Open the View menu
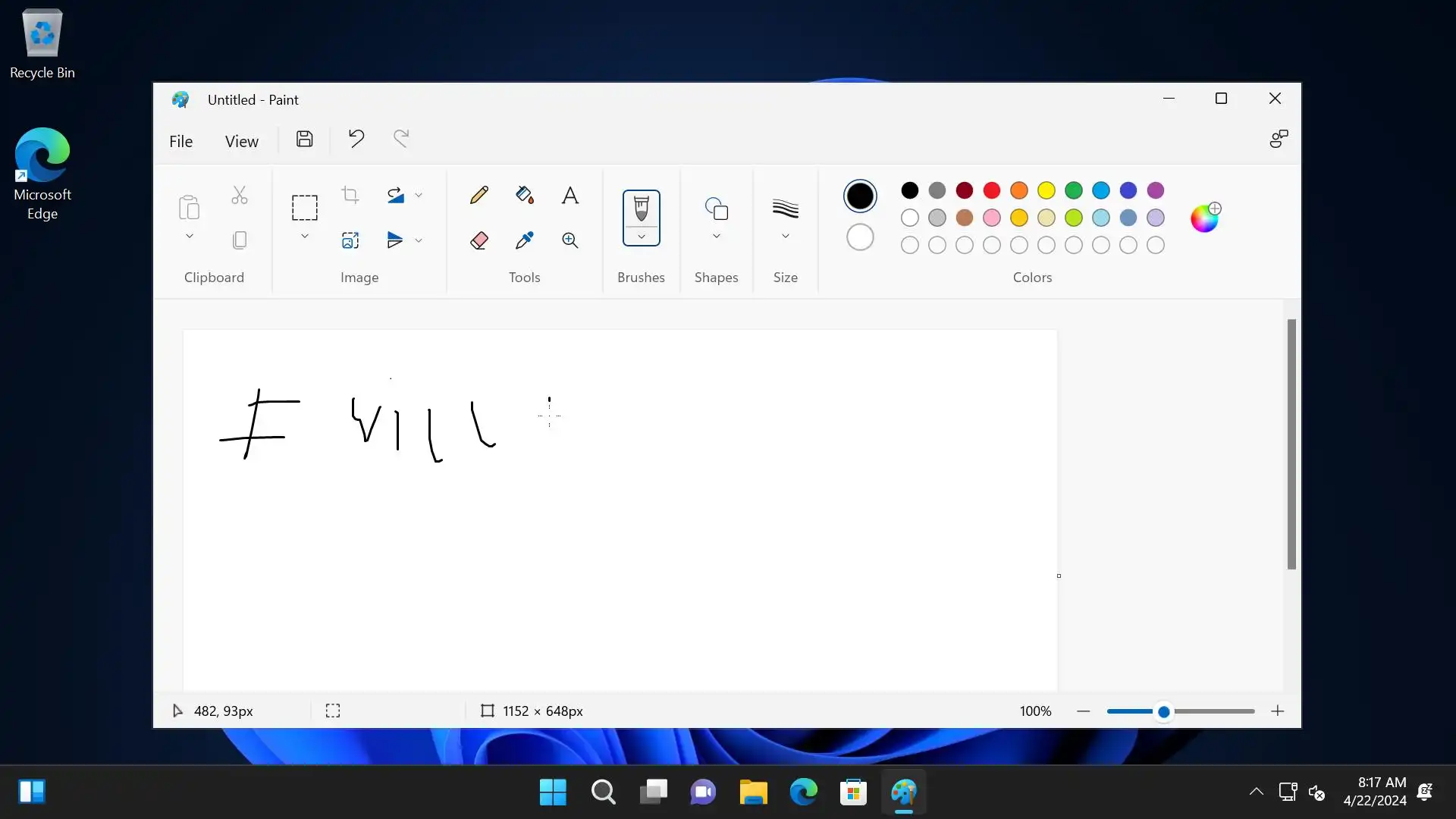Screen dimensions: 1456x819 tap(241, 141)
